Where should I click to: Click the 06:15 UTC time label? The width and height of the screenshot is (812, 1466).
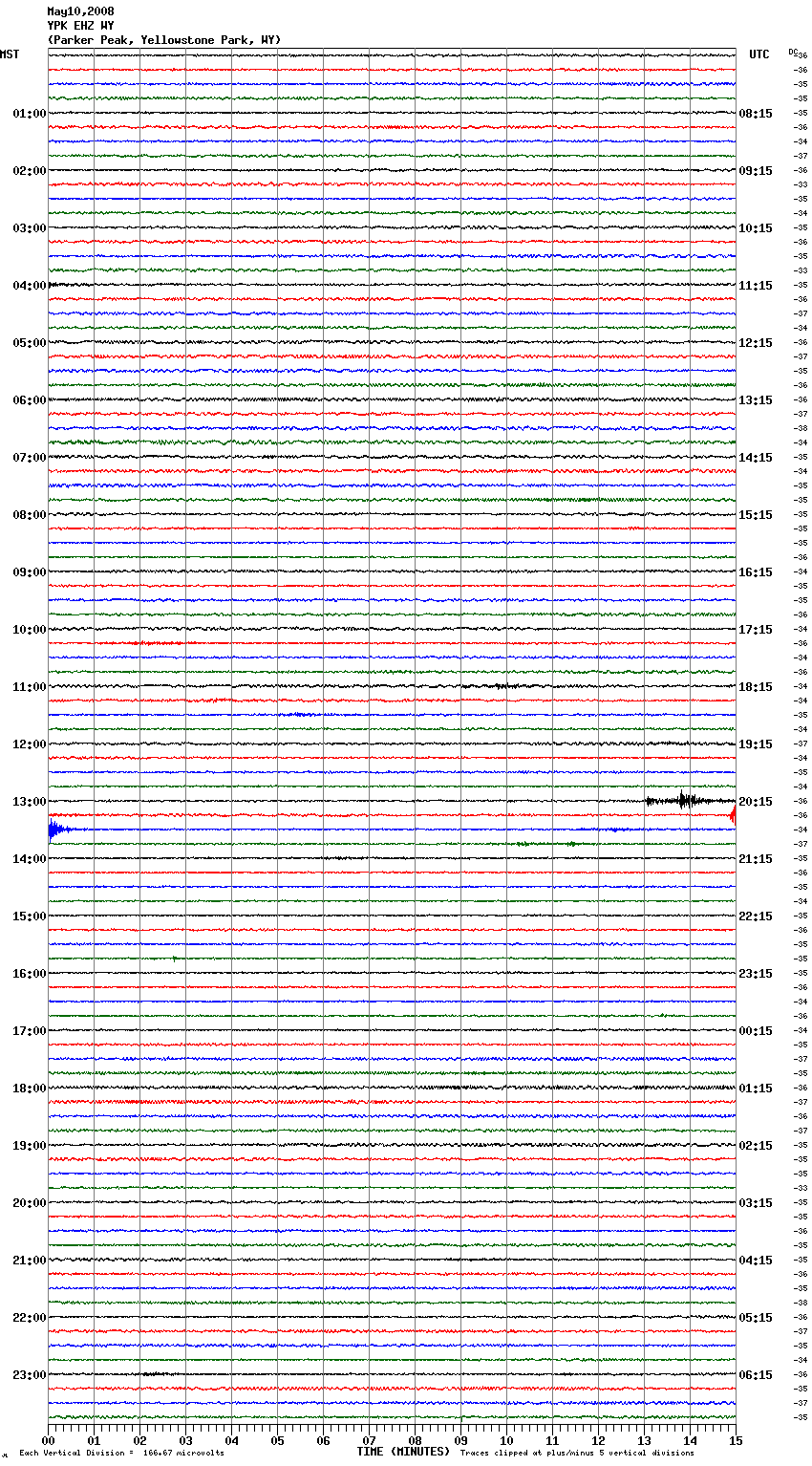click(x=756, y=1375)
